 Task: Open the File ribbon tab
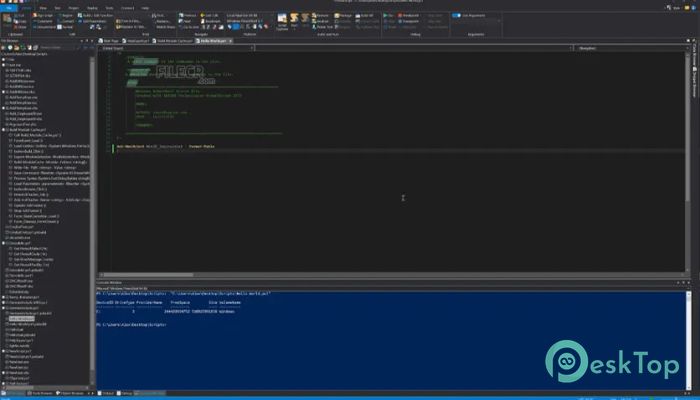point(8,8)
